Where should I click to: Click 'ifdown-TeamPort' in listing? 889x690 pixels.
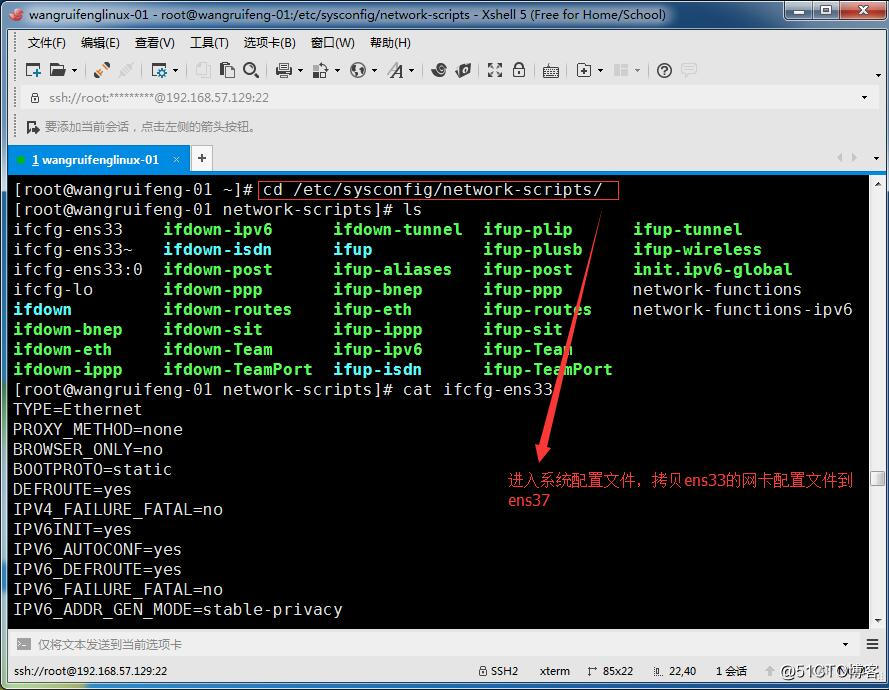coord(238,370)
